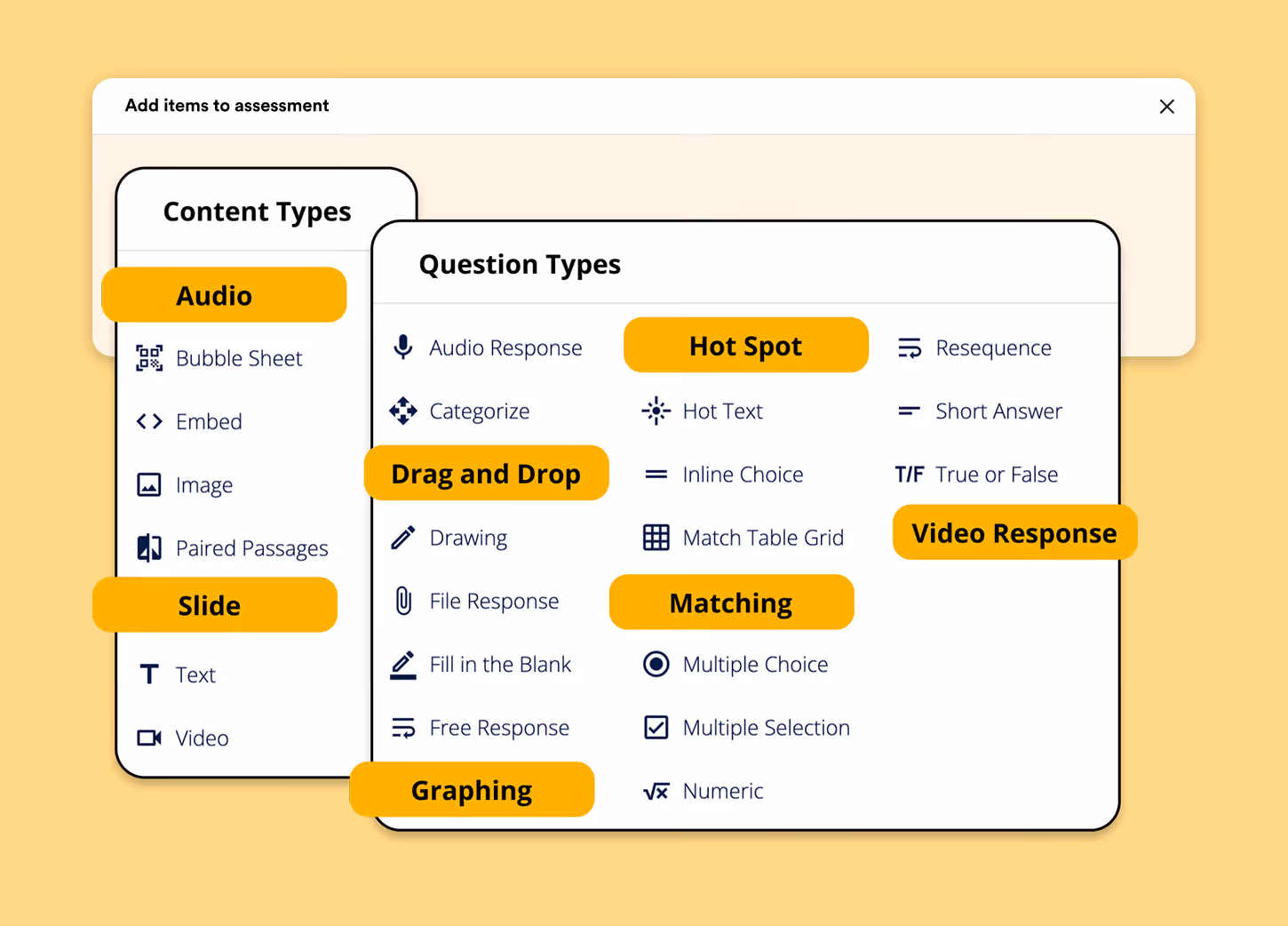Click the Embed code brackets icon

149,421
